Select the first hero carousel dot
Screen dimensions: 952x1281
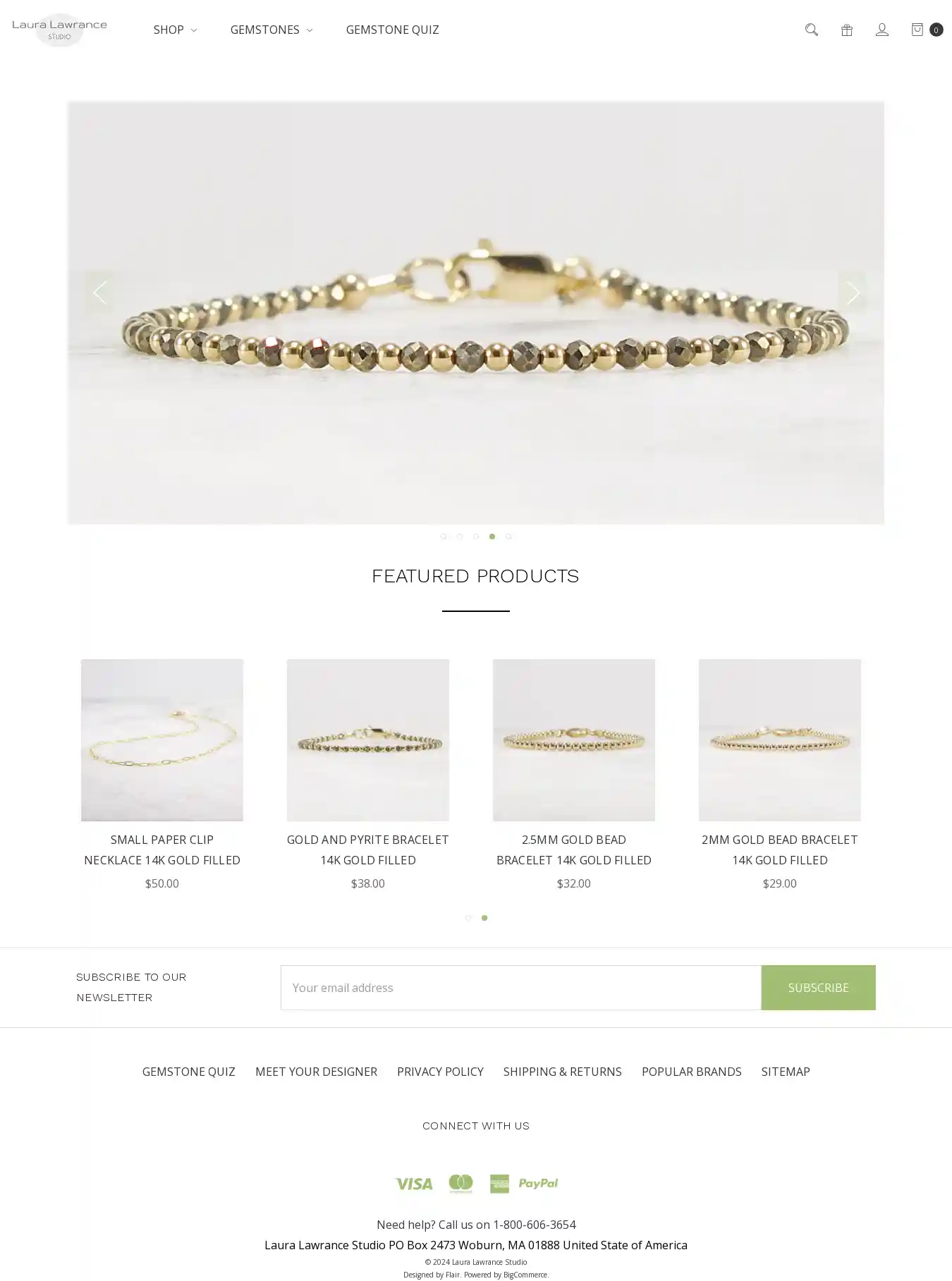tap(444, 537)
